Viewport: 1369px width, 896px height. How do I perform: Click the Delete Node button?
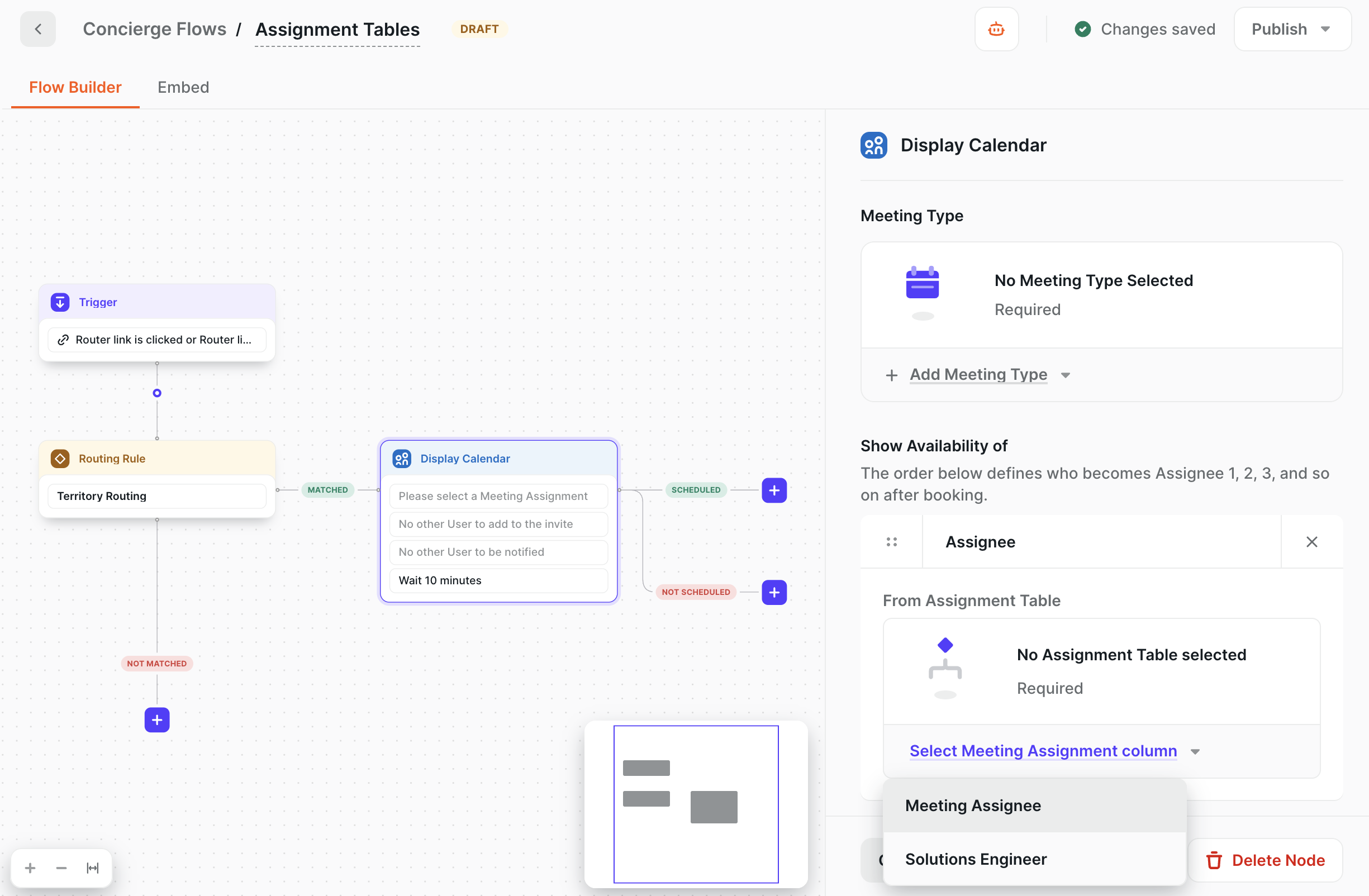1266,860
